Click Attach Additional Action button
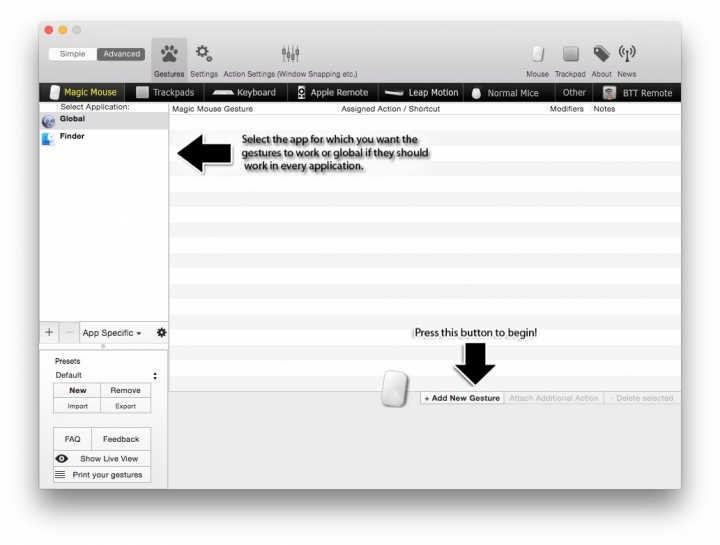 tap(554, 398)
